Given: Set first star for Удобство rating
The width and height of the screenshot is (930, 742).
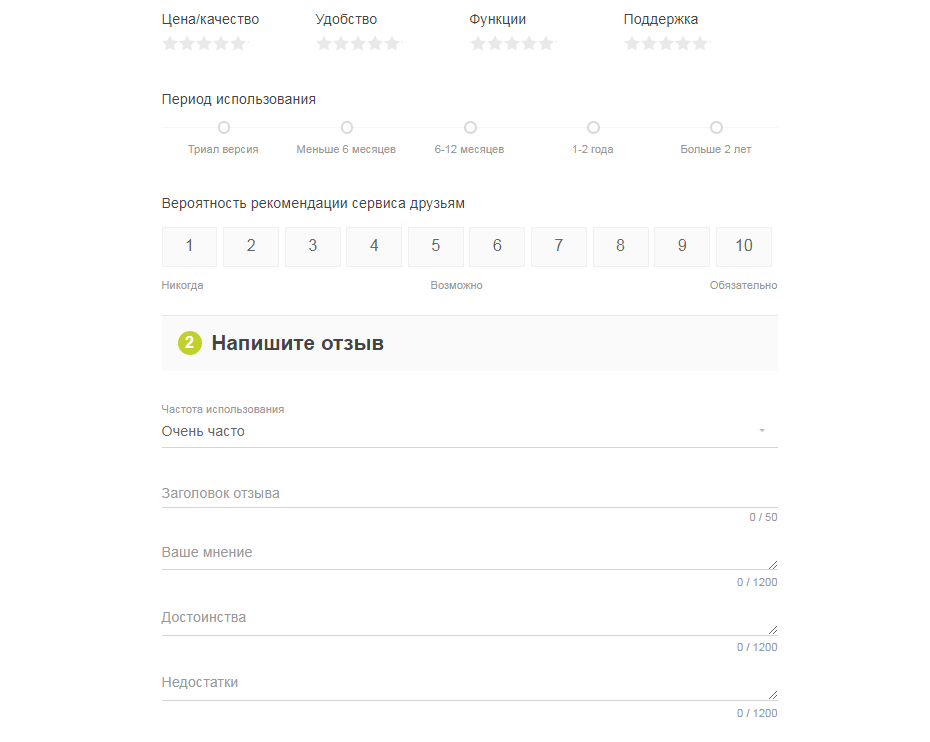Looking at the screenshot, I should coord(324,43).
